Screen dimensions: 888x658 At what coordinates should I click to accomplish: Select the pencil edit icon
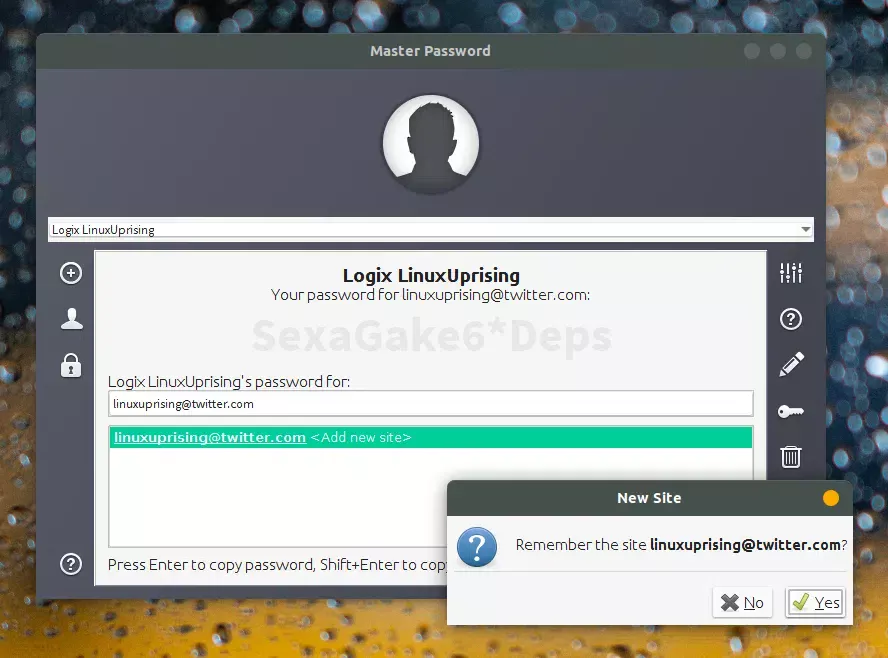[x=790, y=364]
